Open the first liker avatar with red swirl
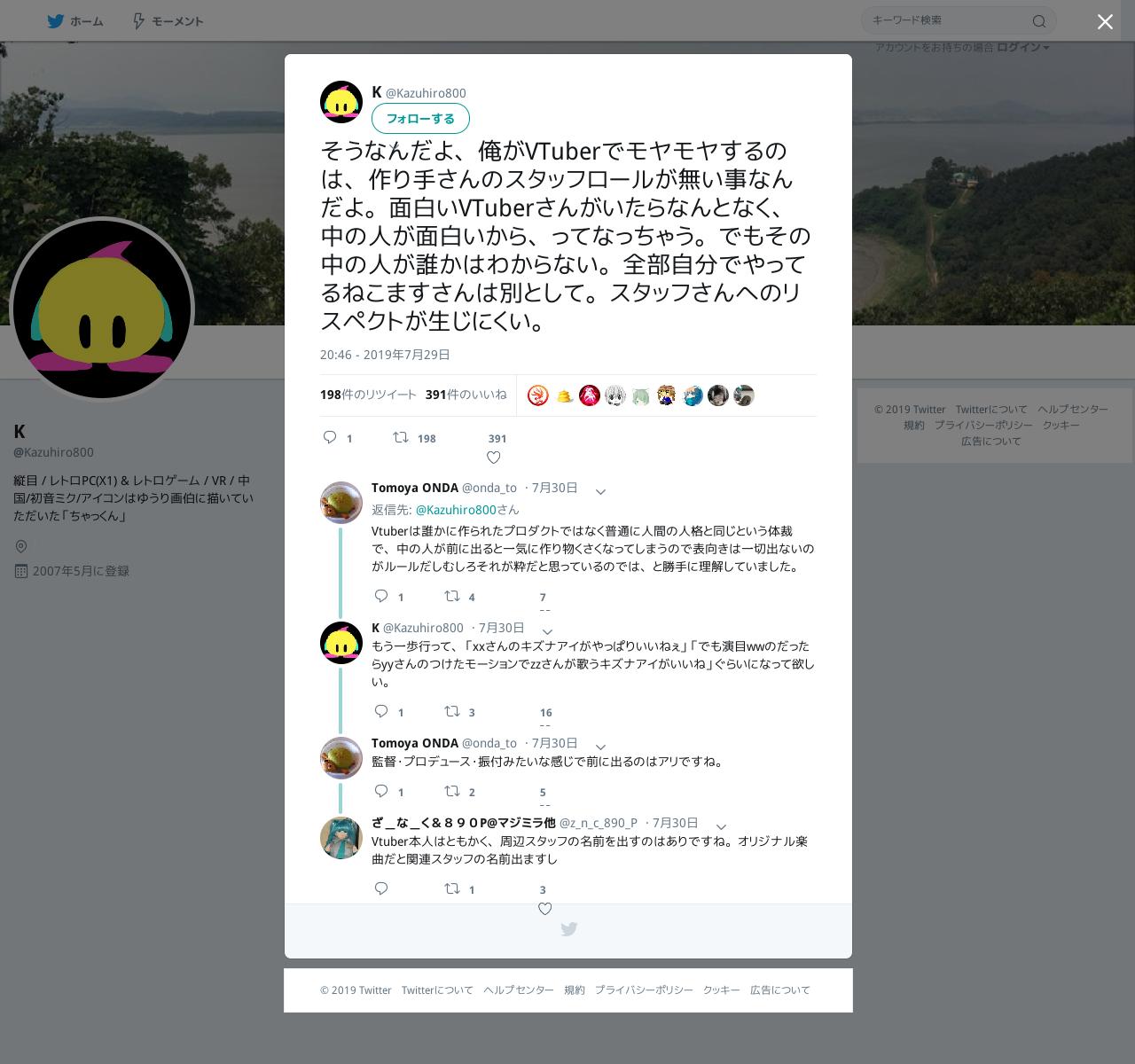Viewport: 1135px width, 1064px height. pyautogui.click(x=538, y=395)
